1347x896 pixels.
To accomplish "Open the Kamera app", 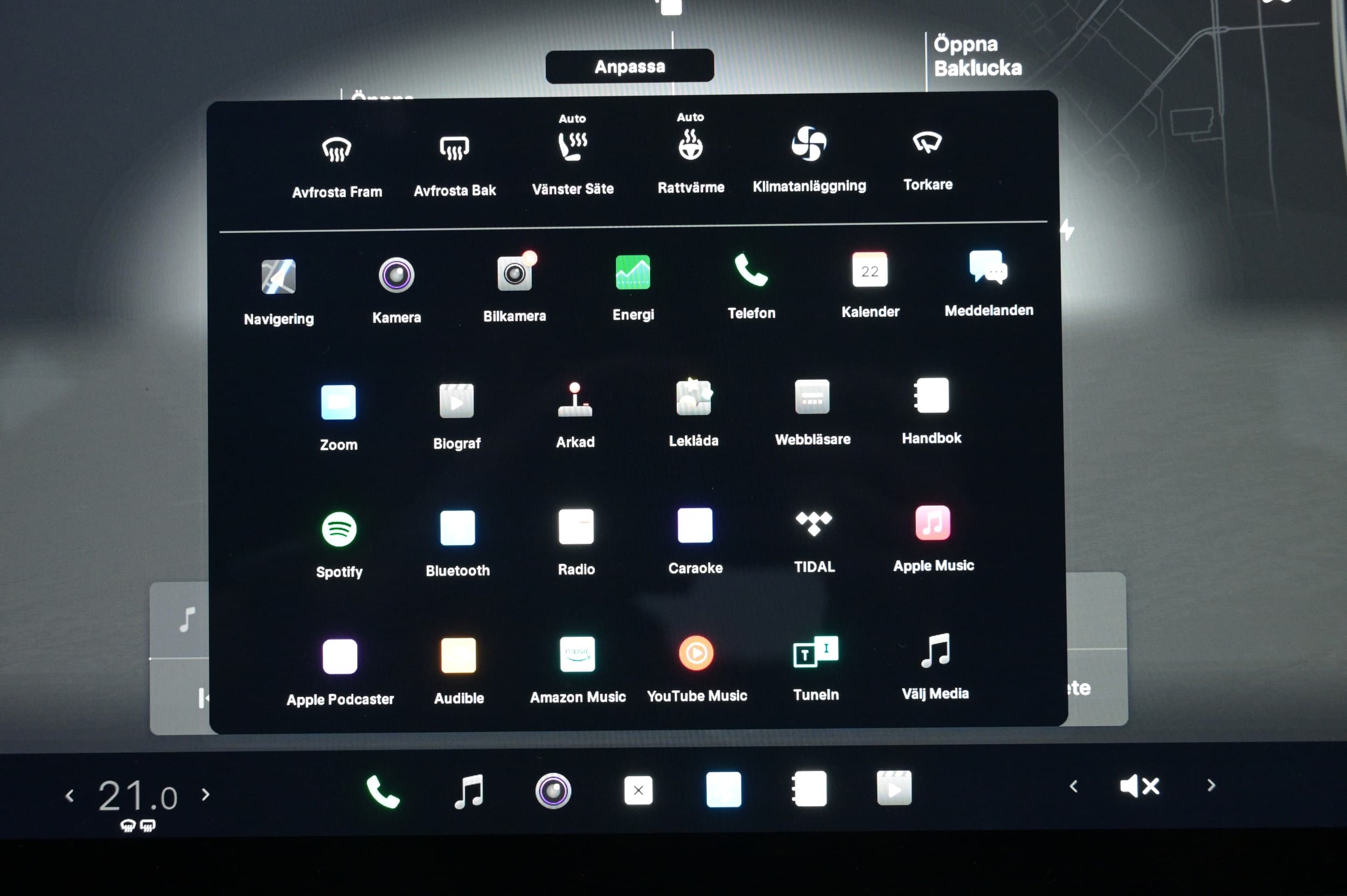I will [x=397, y=290].
